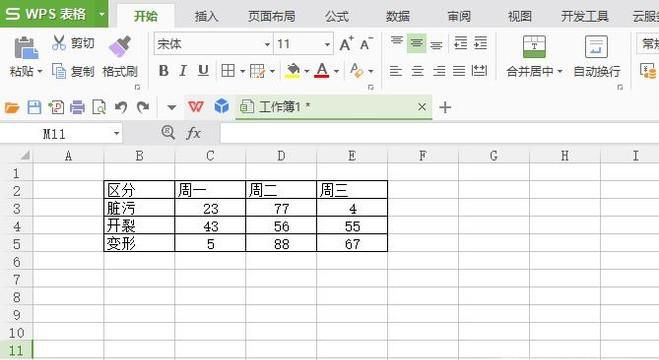
Task: Decrease font size with A- icon
Action: tap(366, 44)
